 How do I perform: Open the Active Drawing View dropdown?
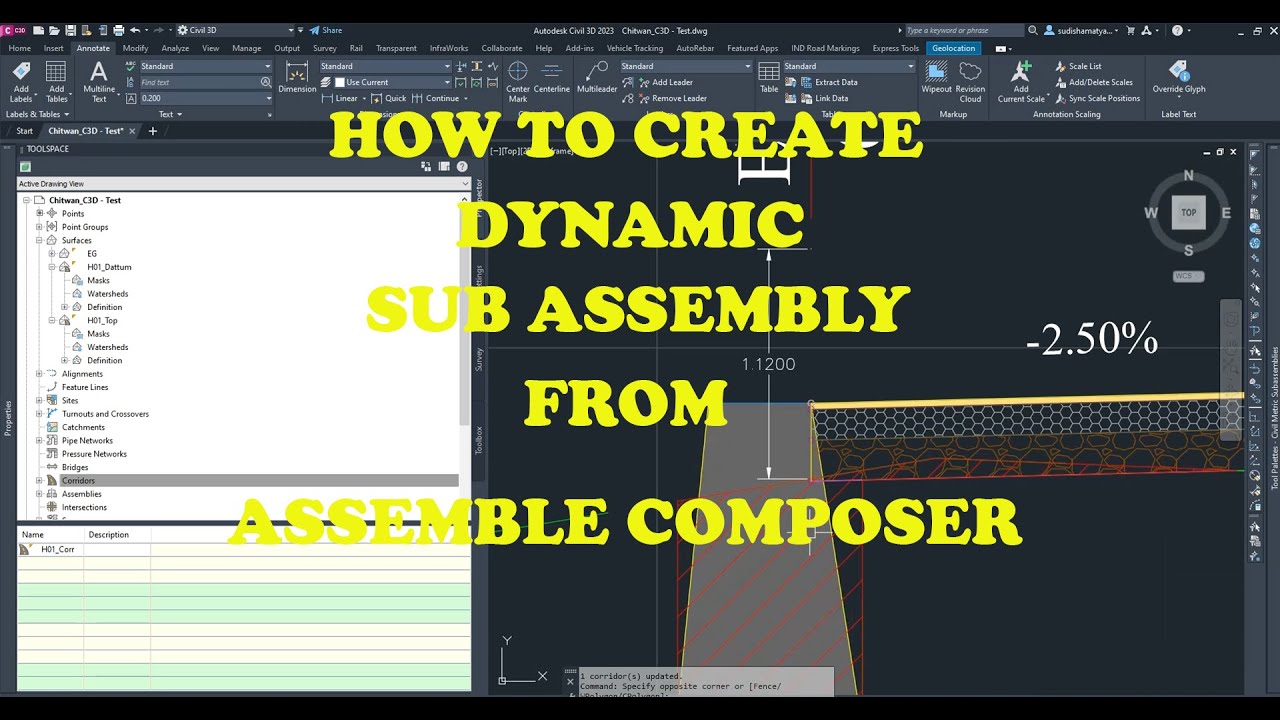click(243, 184)
